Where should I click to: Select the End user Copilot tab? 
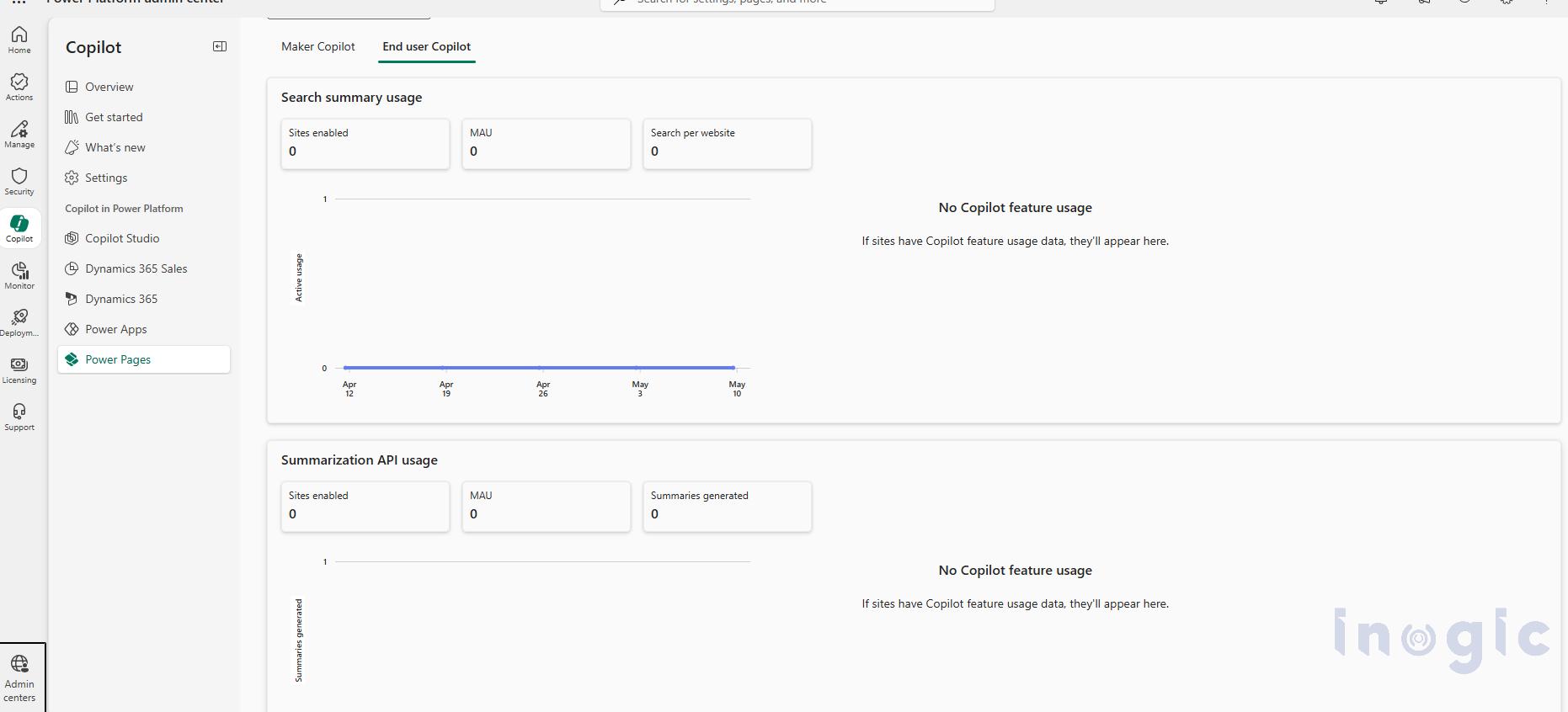click(x=427, y=46)
